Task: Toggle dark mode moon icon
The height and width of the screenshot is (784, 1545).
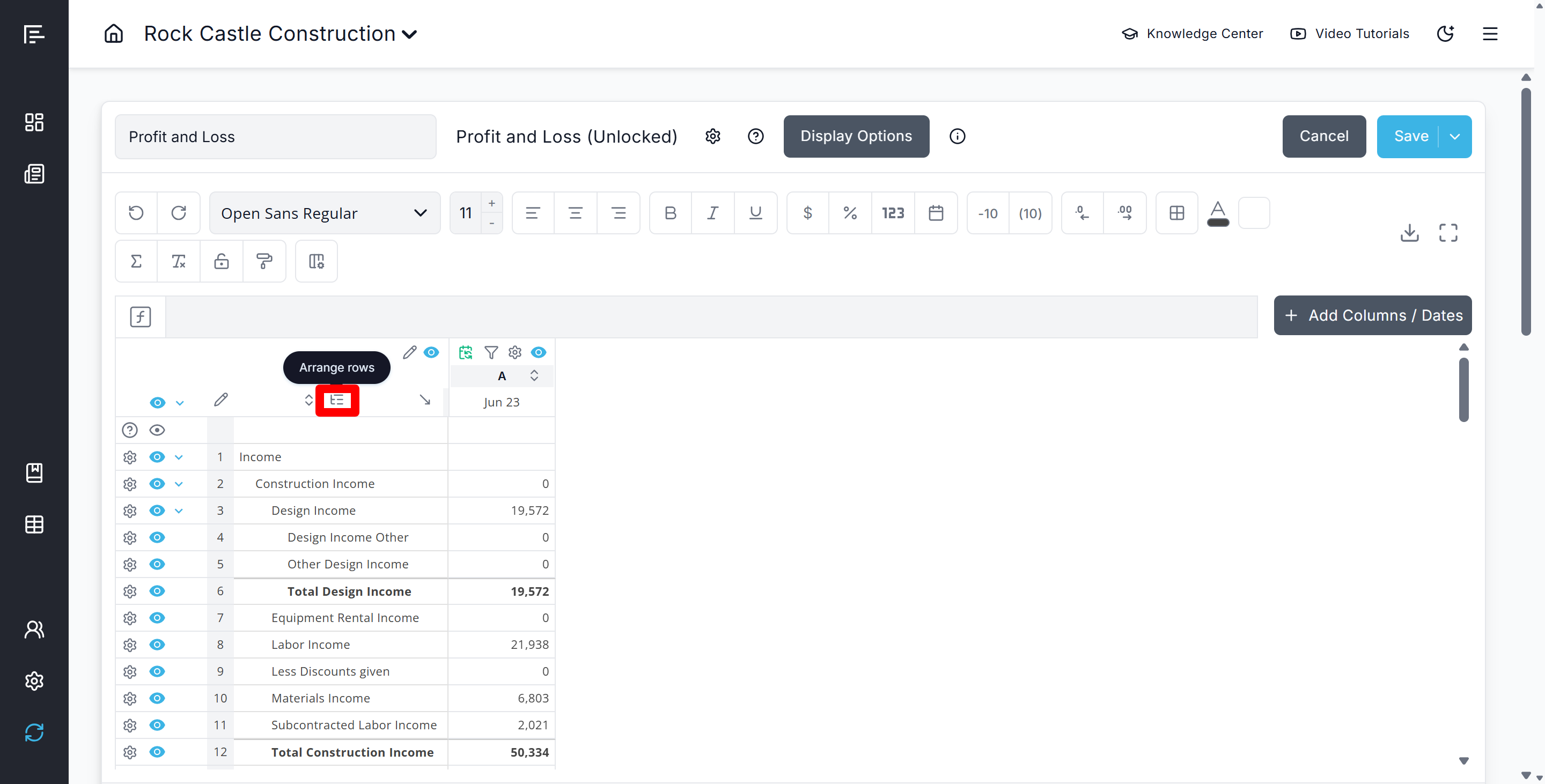Action: point(1445,34)
